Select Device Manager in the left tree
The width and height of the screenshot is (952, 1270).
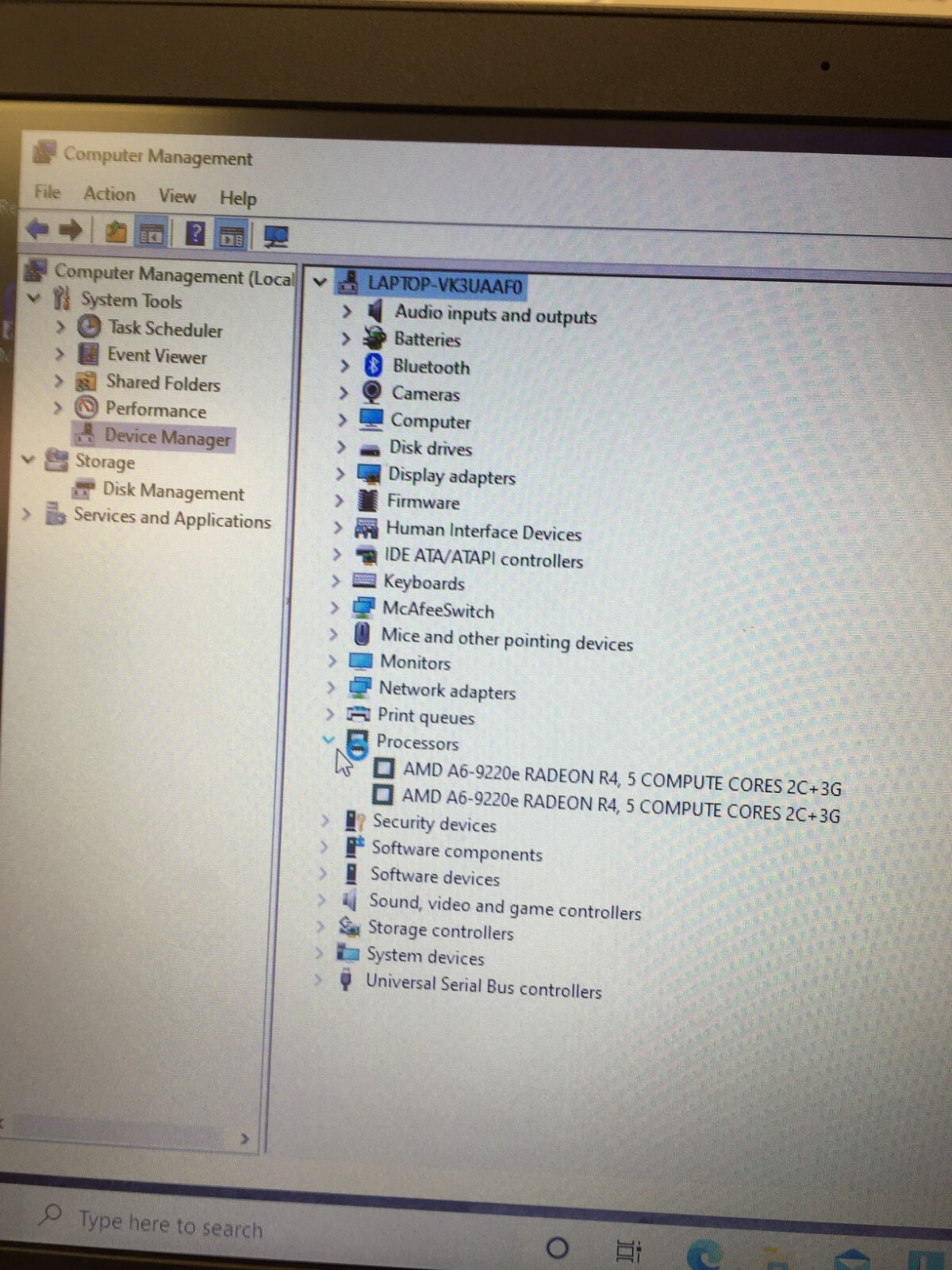coord(167,437)
